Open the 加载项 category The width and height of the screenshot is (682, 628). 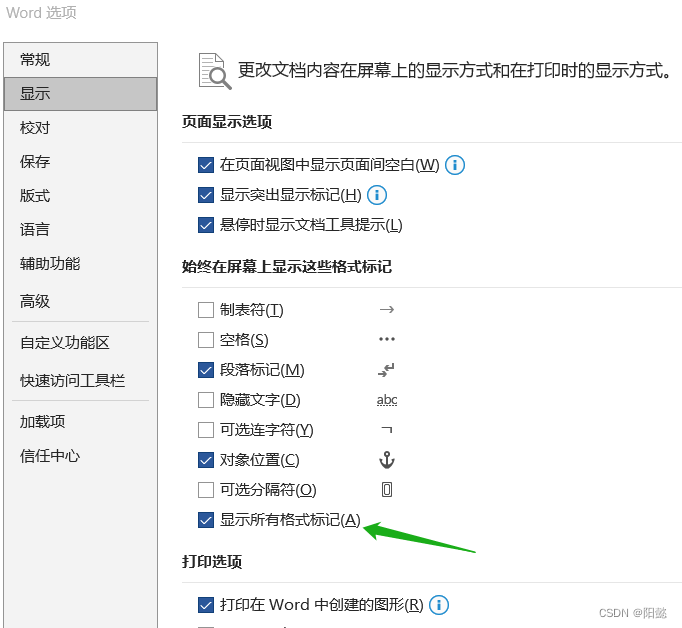80,421
